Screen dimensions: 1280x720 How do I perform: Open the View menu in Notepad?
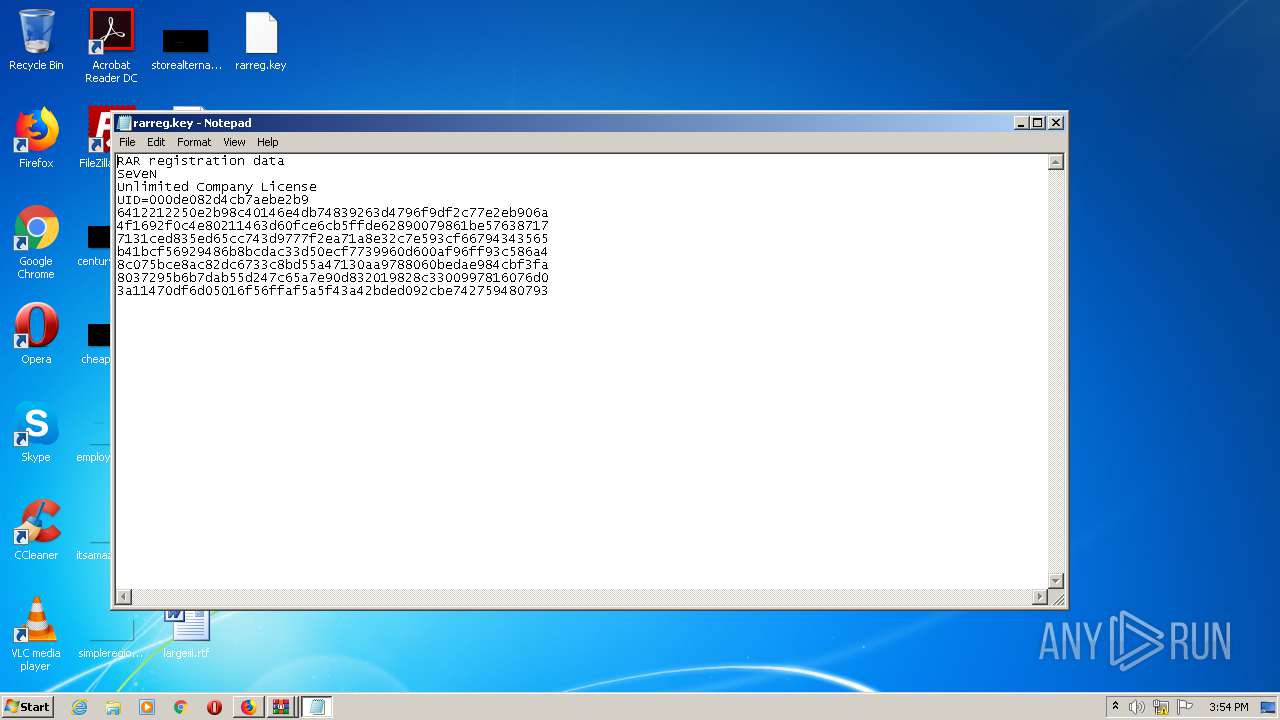(x=234, y=142)
